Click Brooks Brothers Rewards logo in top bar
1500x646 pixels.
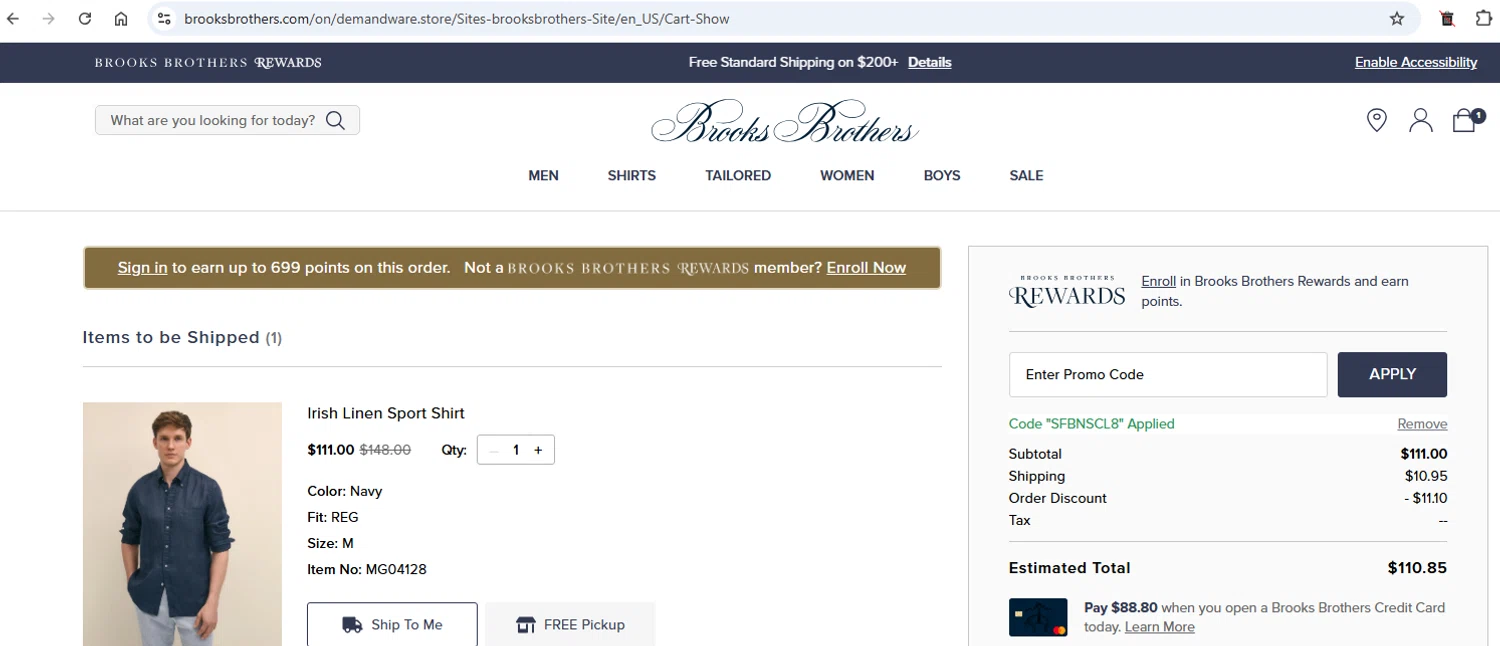pyautogui.click(x=208, y=62)
